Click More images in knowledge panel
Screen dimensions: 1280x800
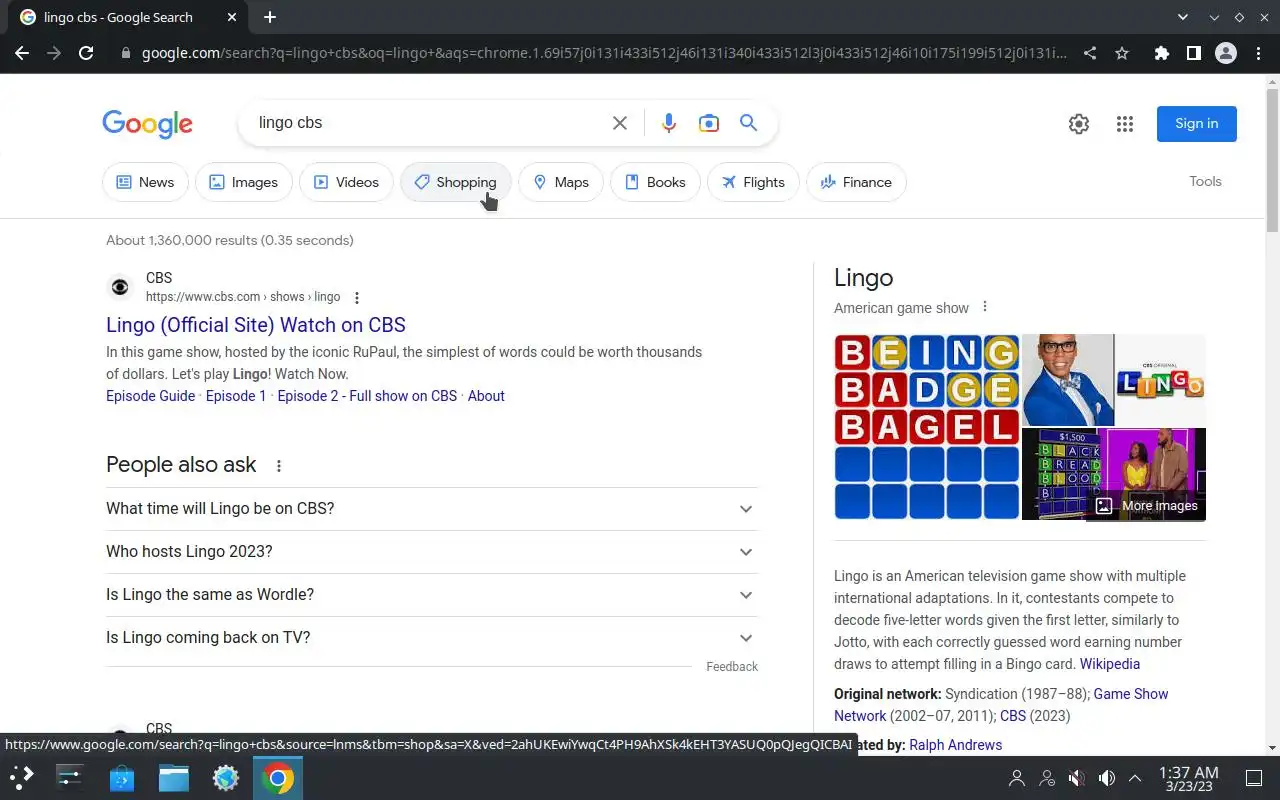click(x=1148, y=506)
